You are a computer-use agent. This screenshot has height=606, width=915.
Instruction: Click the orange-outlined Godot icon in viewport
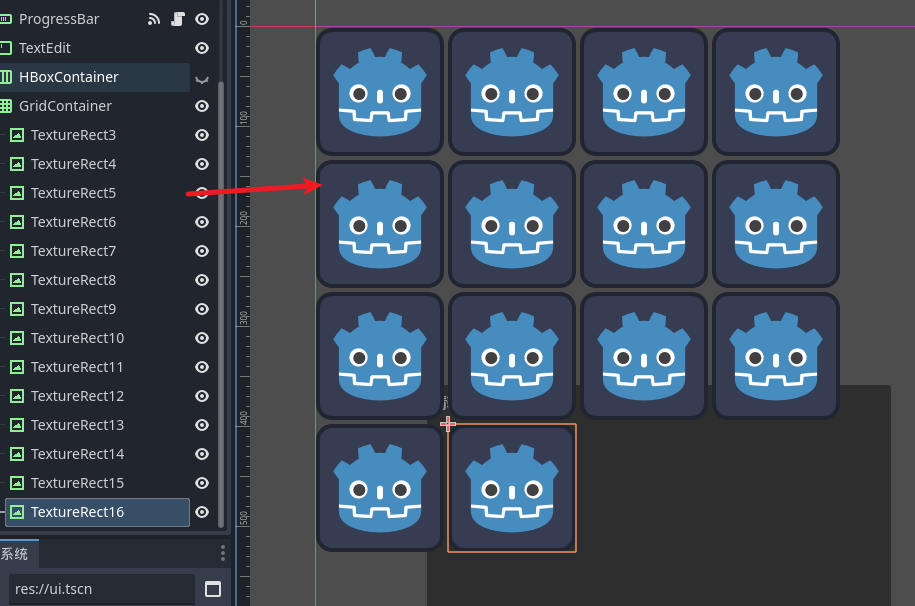512,488
